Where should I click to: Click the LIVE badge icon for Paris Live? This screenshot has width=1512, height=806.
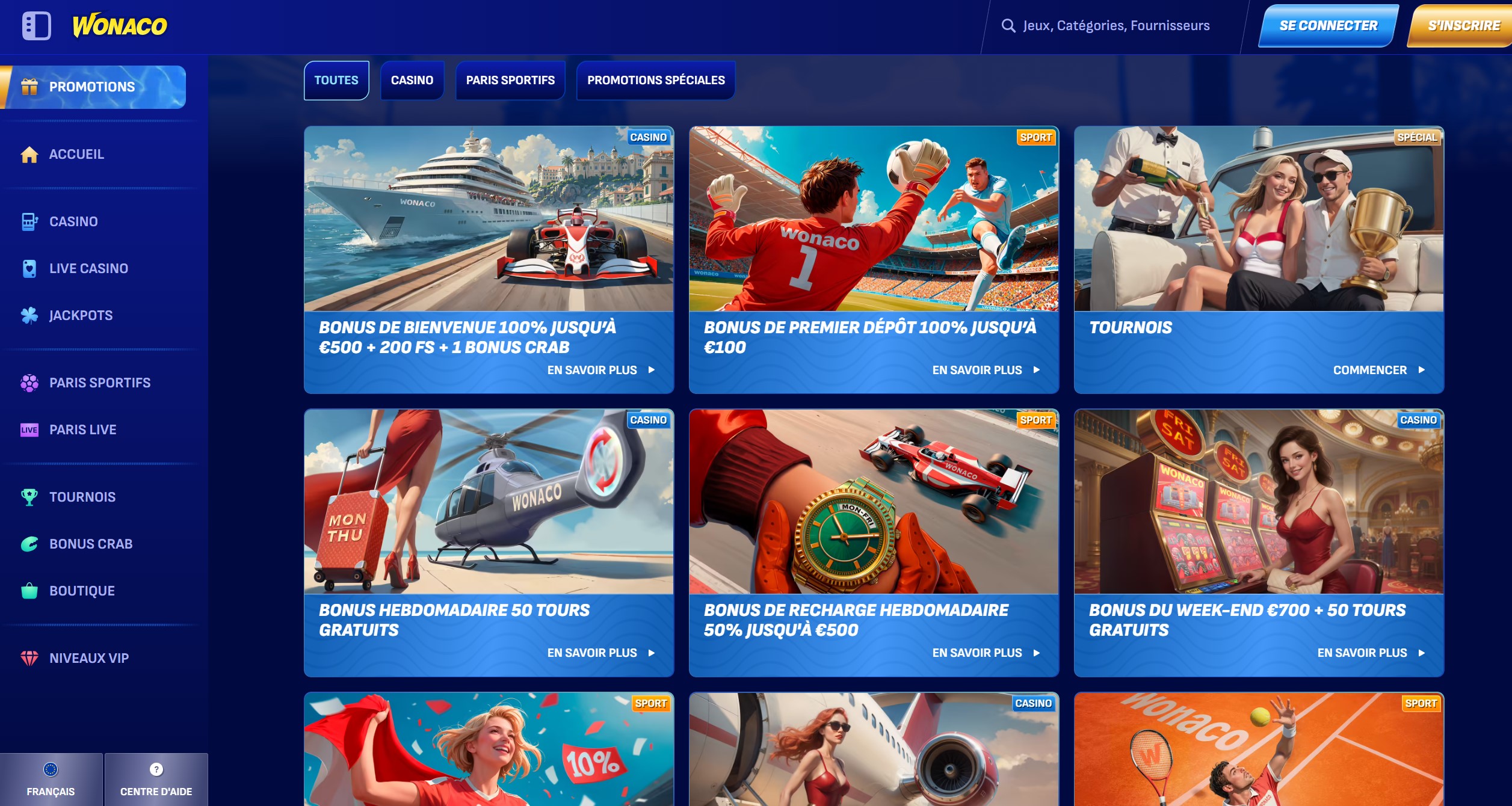click(29, 430)
